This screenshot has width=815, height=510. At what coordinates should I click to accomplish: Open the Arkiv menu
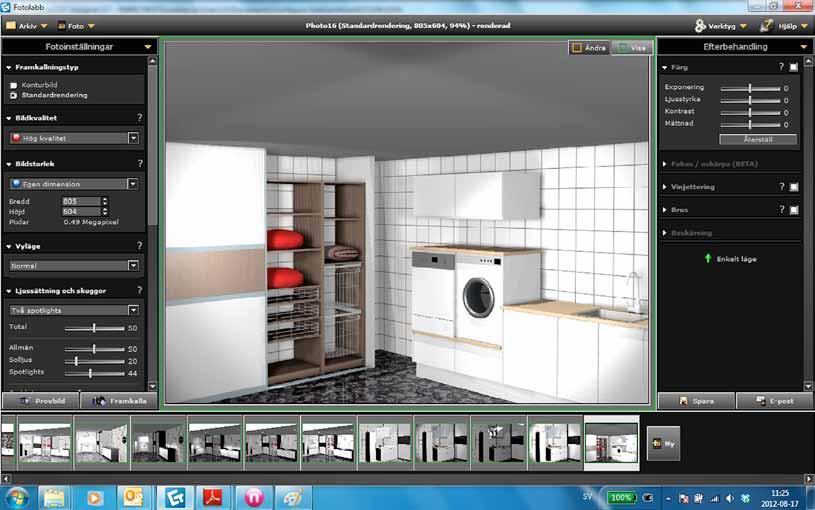point(26,25)
